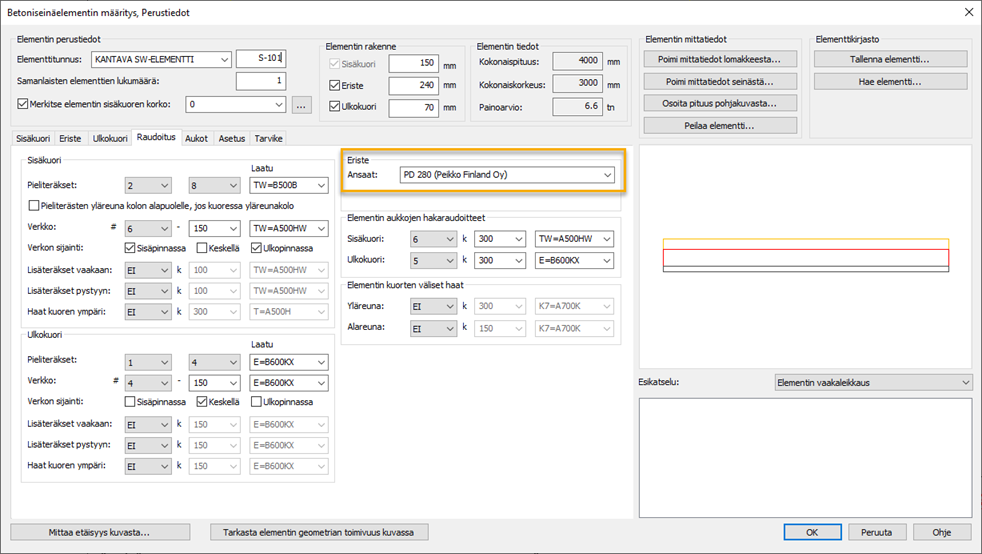Open help with Ohje button
Screen dimensions: 982x554
pyautogui.click(x=941, y=532)
